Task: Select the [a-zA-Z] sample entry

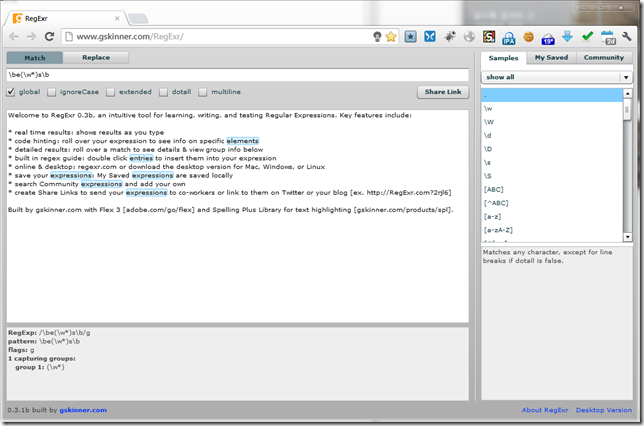Action: pyautogui.click(x=552, y=230)
